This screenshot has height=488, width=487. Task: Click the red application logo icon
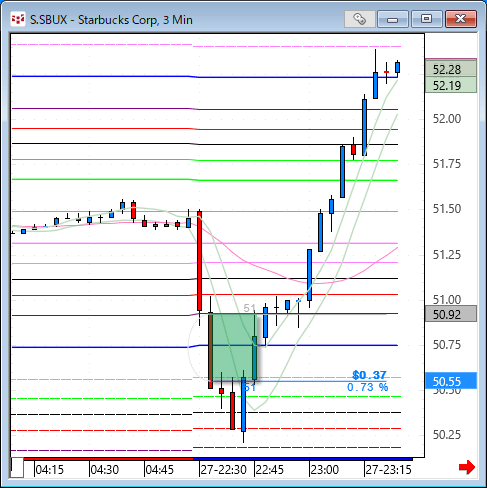tap(18, 19)
